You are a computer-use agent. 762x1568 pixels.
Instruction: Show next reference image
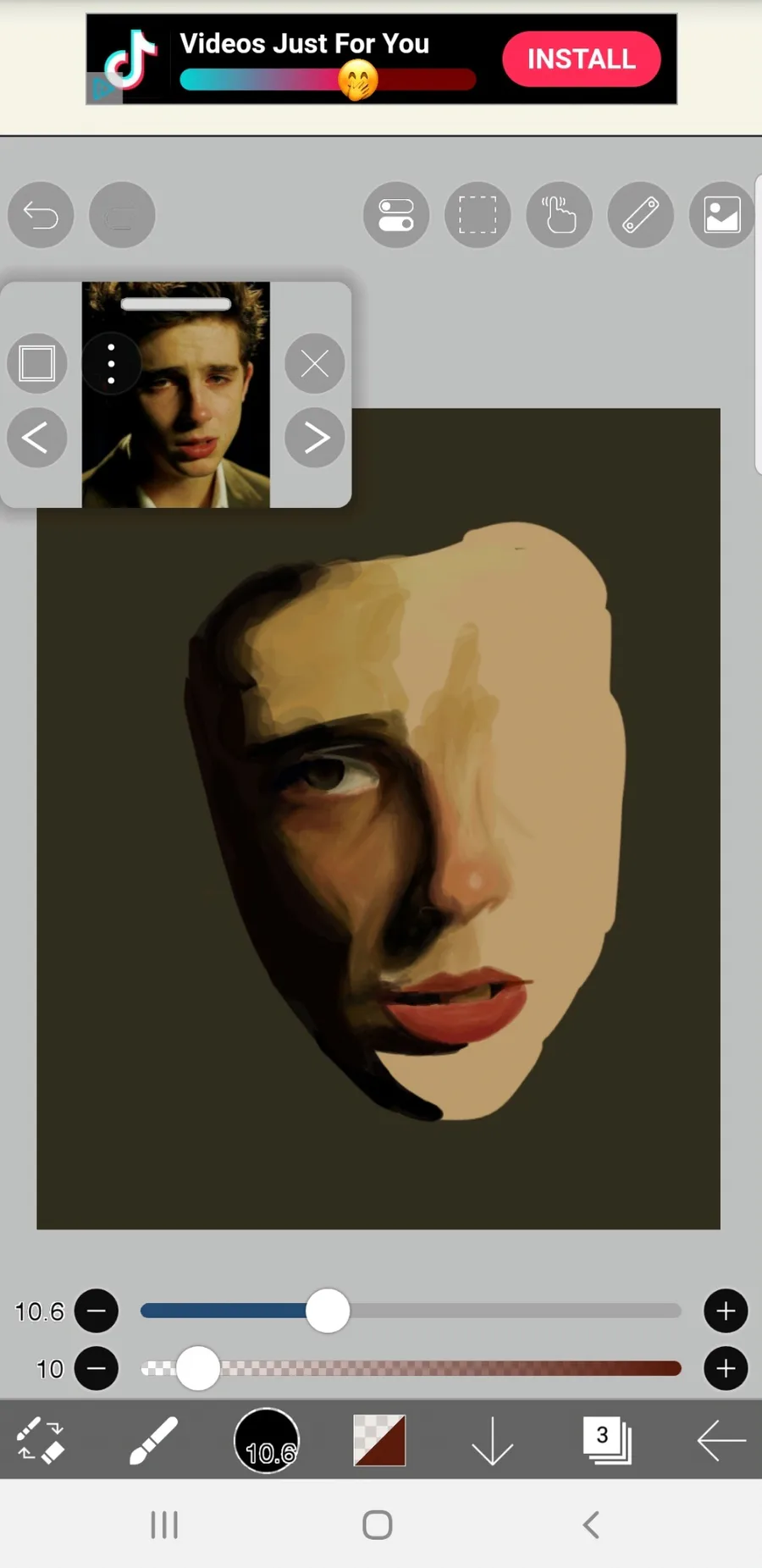(315, 438)
